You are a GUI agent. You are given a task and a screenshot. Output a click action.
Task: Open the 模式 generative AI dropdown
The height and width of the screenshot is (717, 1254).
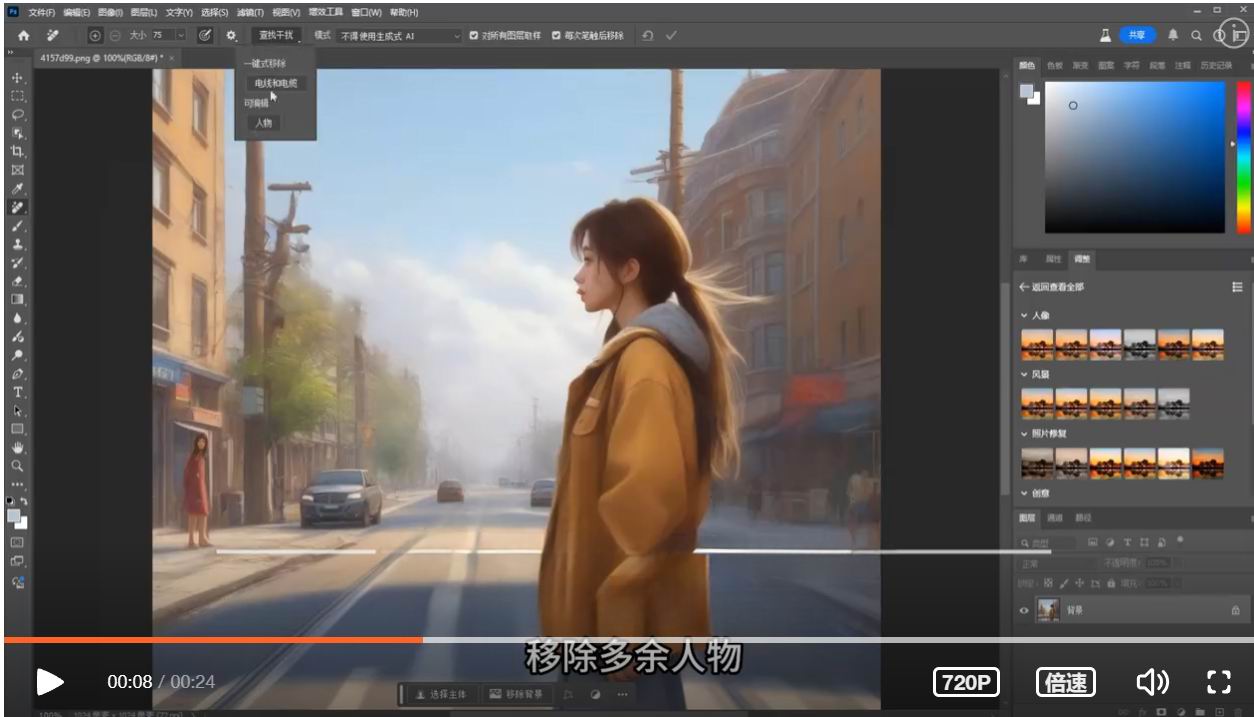pyautogui.click(x=400, y=35)
